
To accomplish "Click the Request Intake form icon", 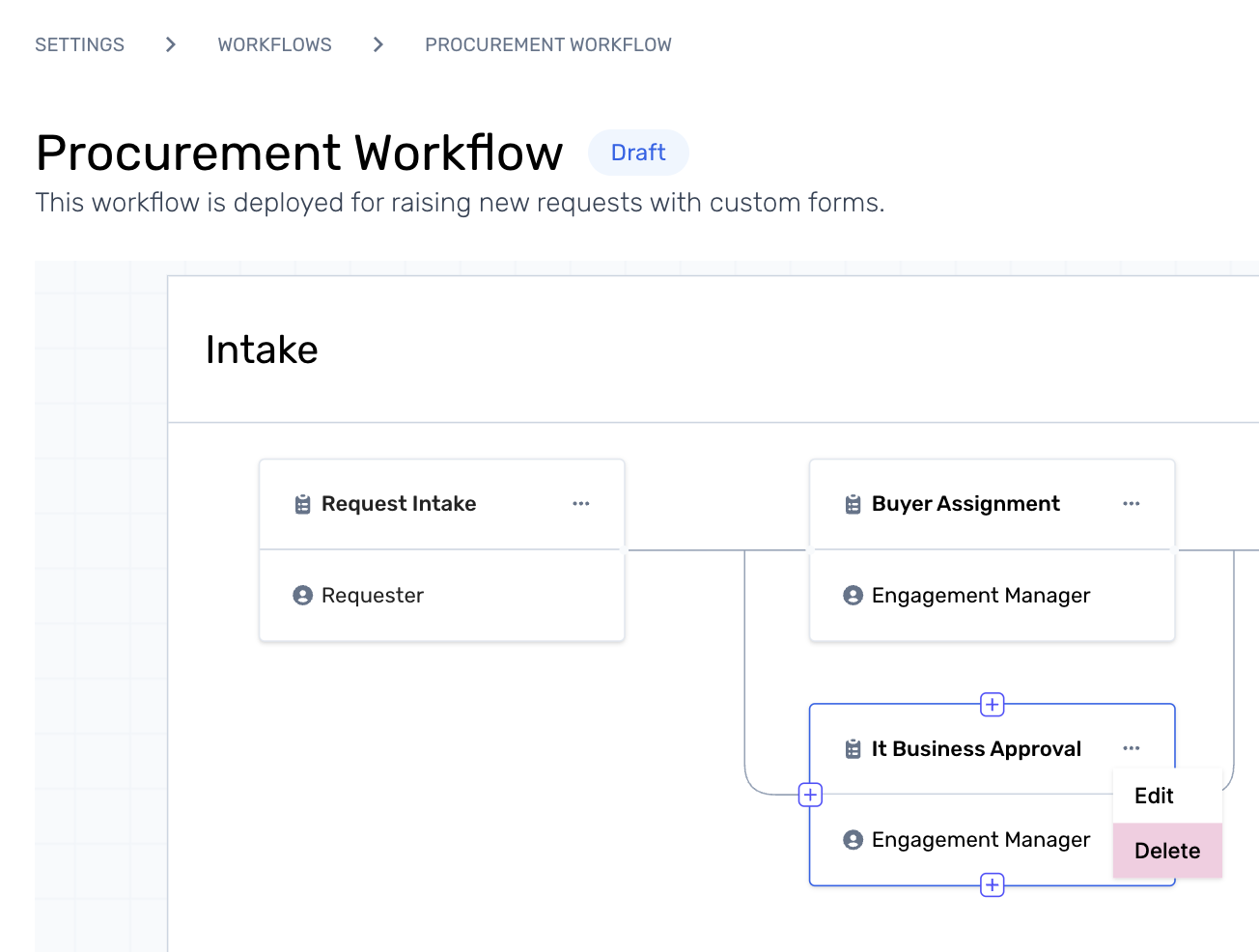I will 302,504.
